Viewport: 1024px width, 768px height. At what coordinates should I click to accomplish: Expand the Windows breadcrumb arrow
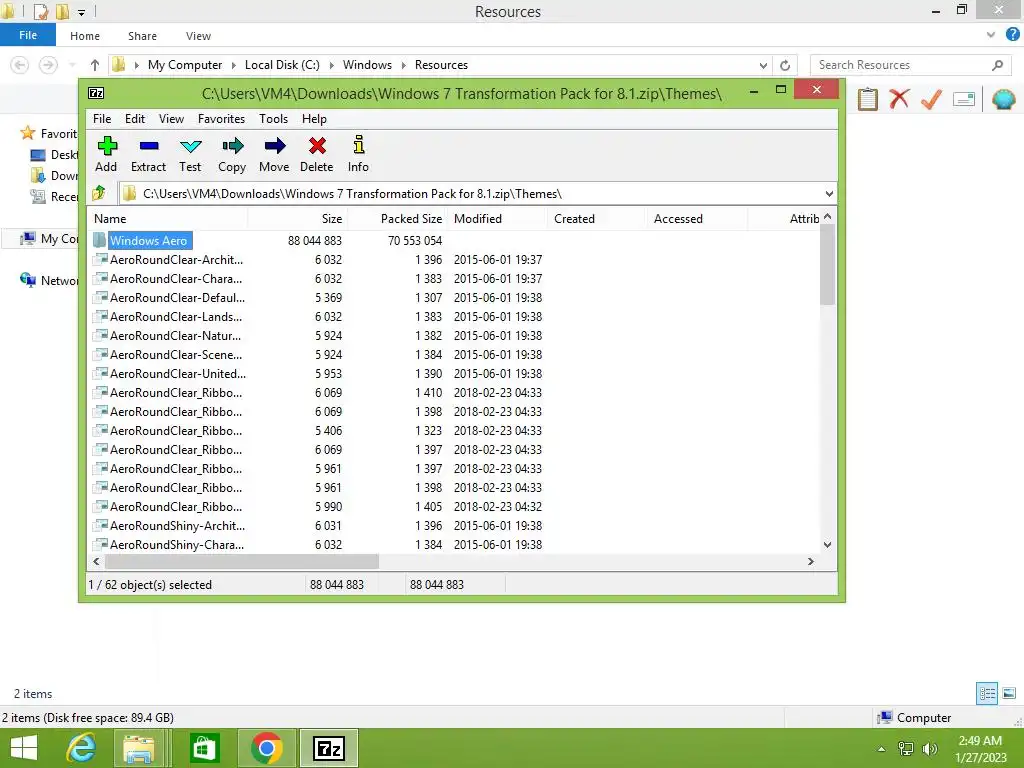[x=403, y=65]
